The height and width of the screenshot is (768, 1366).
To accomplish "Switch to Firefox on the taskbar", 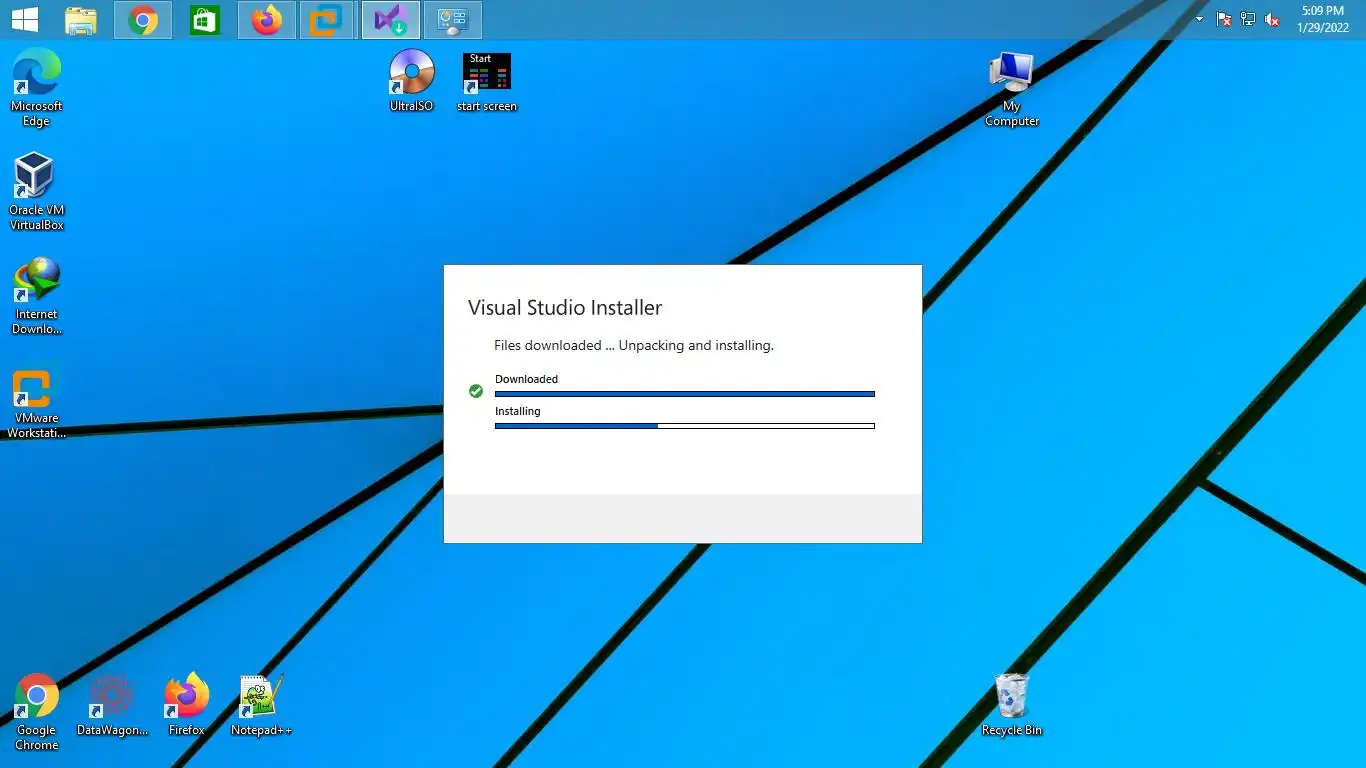I will click(x=267, y=20).
